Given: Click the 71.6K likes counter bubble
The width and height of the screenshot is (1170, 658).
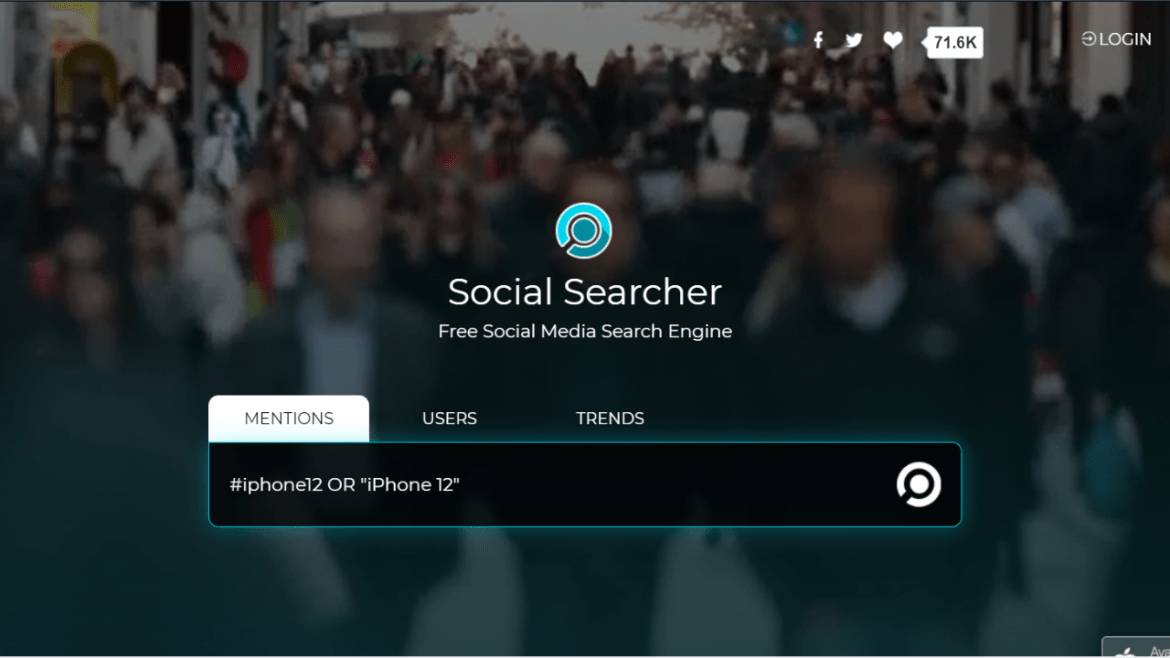Looking at the screenshot, I should (x=954, y=43).
